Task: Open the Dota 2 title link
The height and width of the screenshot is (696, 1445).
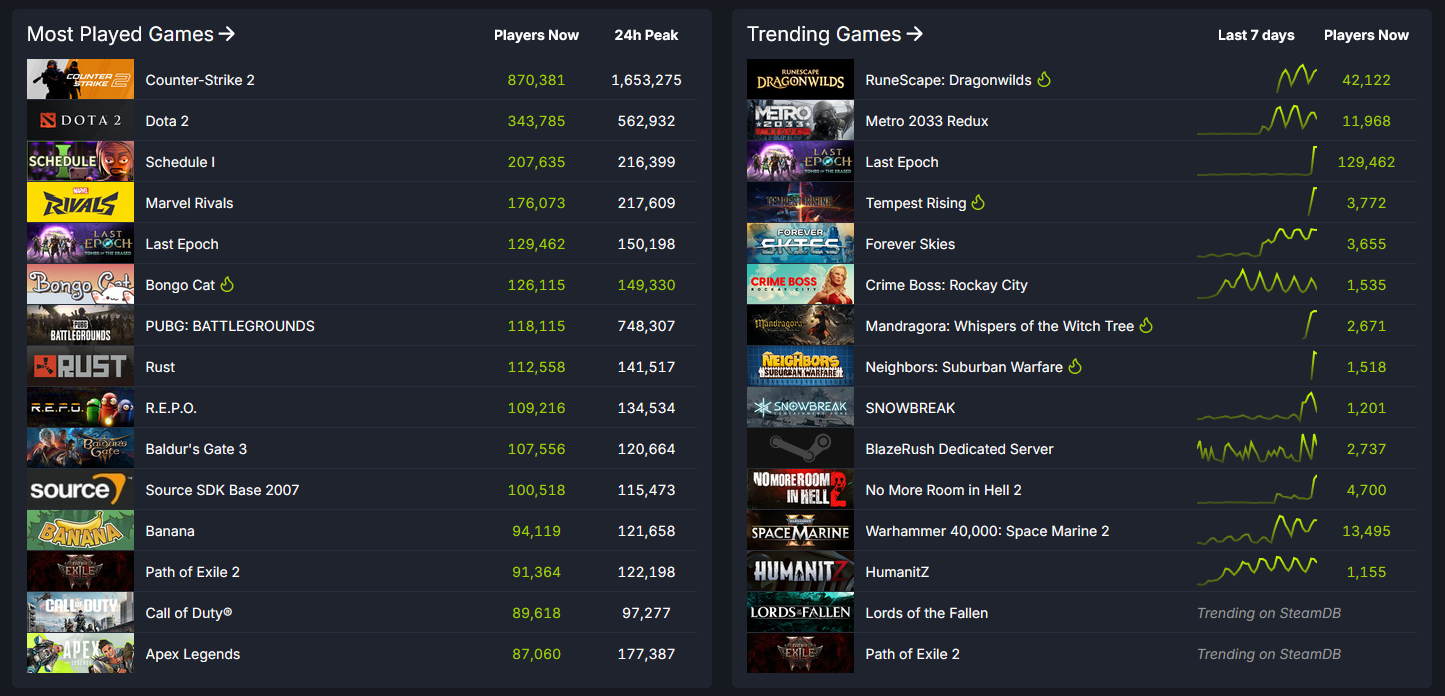Action: click(167, 121)
